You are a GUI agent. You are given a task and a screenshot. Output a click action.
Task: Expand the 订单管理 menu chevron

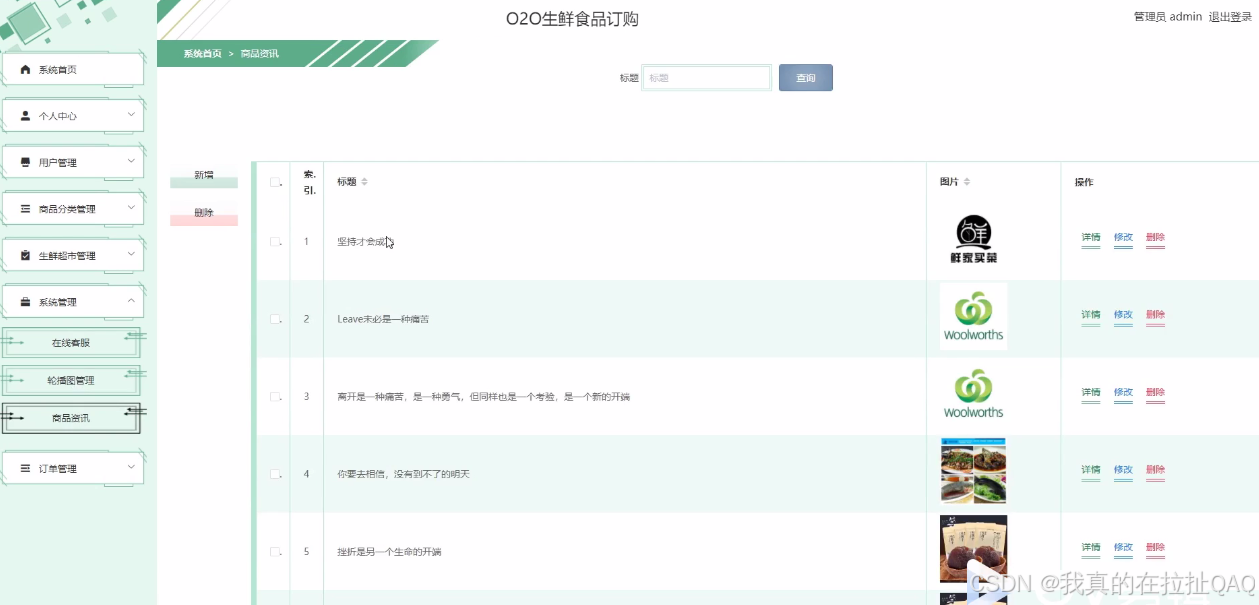[131, 467]
